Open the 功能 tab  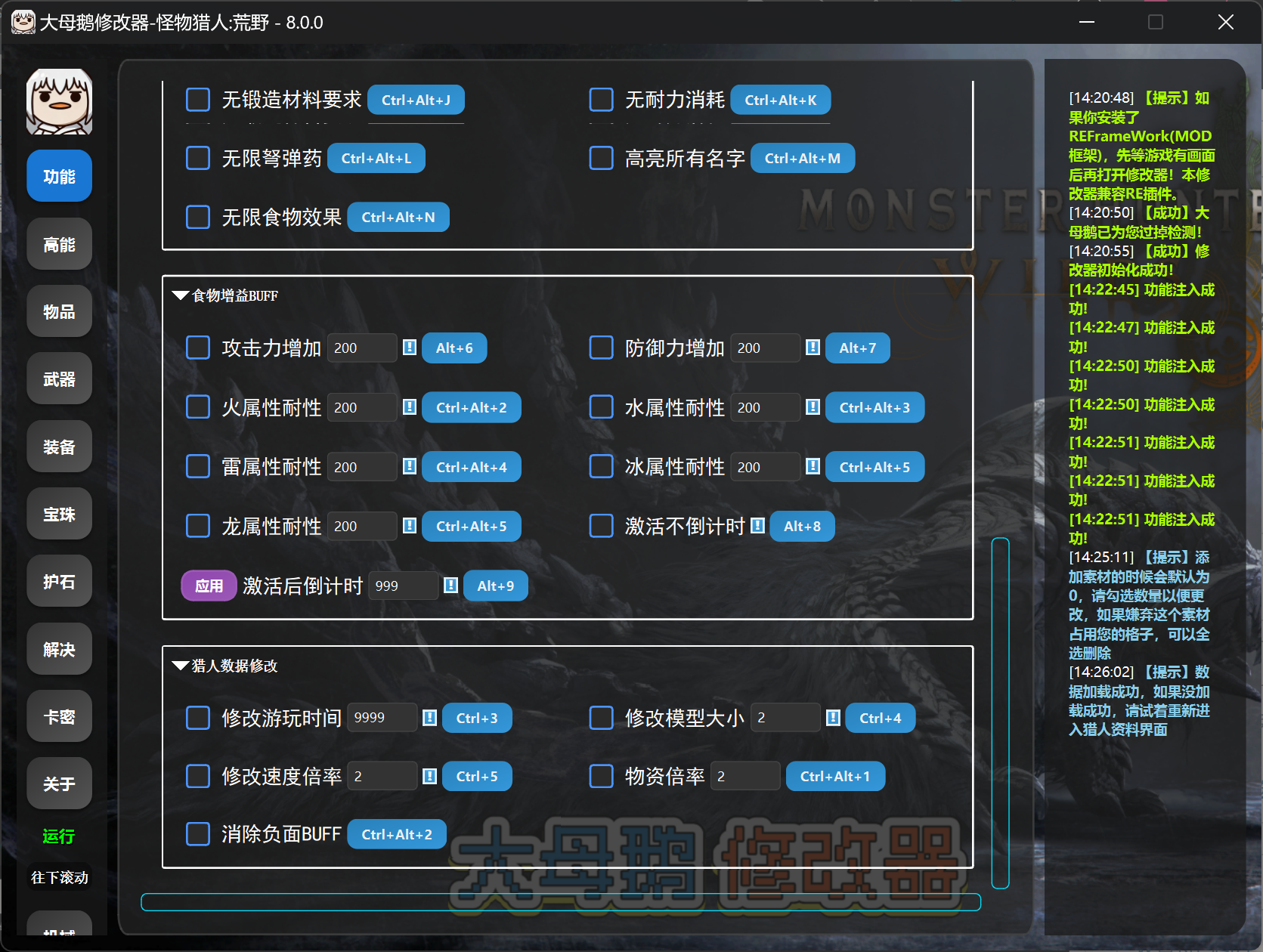pos(59,176)
